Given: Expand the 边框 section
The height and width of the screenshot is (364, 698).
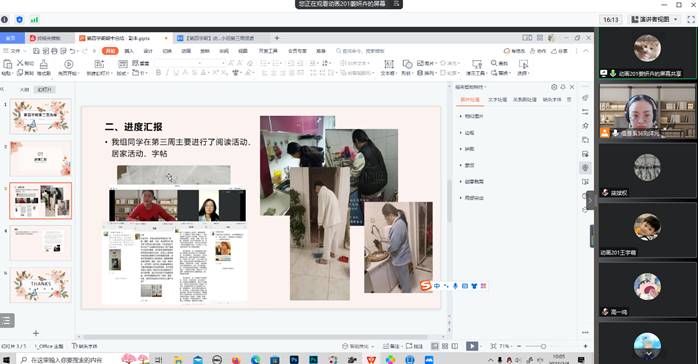Looking at the screenshot, I should [467, 133].
